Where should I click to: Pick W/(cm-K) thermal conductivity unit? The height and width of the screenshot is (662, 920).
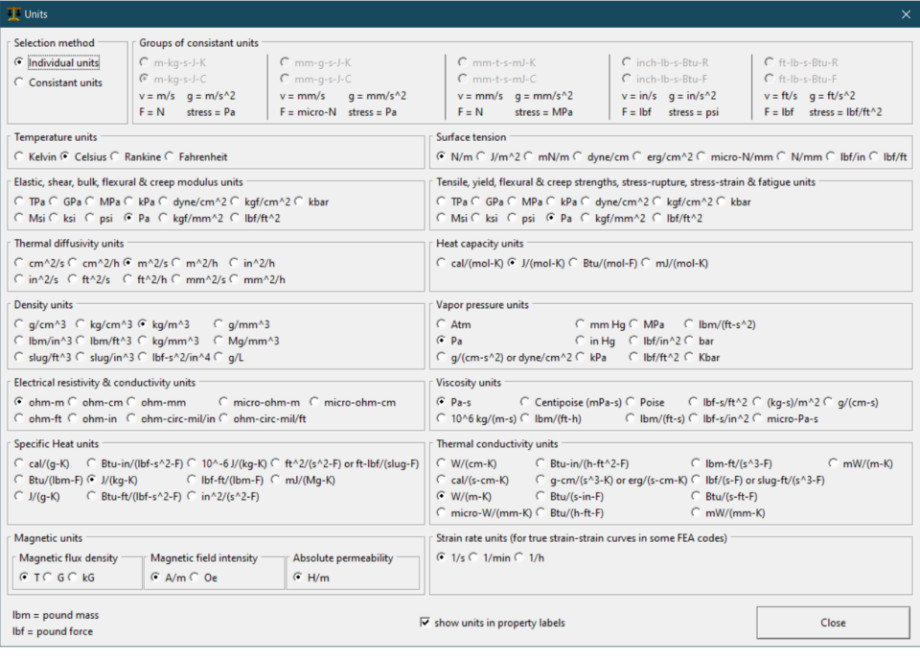pyautogui.click(x=442, y=463)
